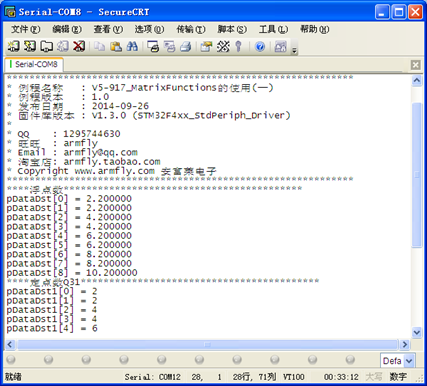Open the Defa button bar dropdown
This screenshot has width=427, height=386.
[409, 361]
